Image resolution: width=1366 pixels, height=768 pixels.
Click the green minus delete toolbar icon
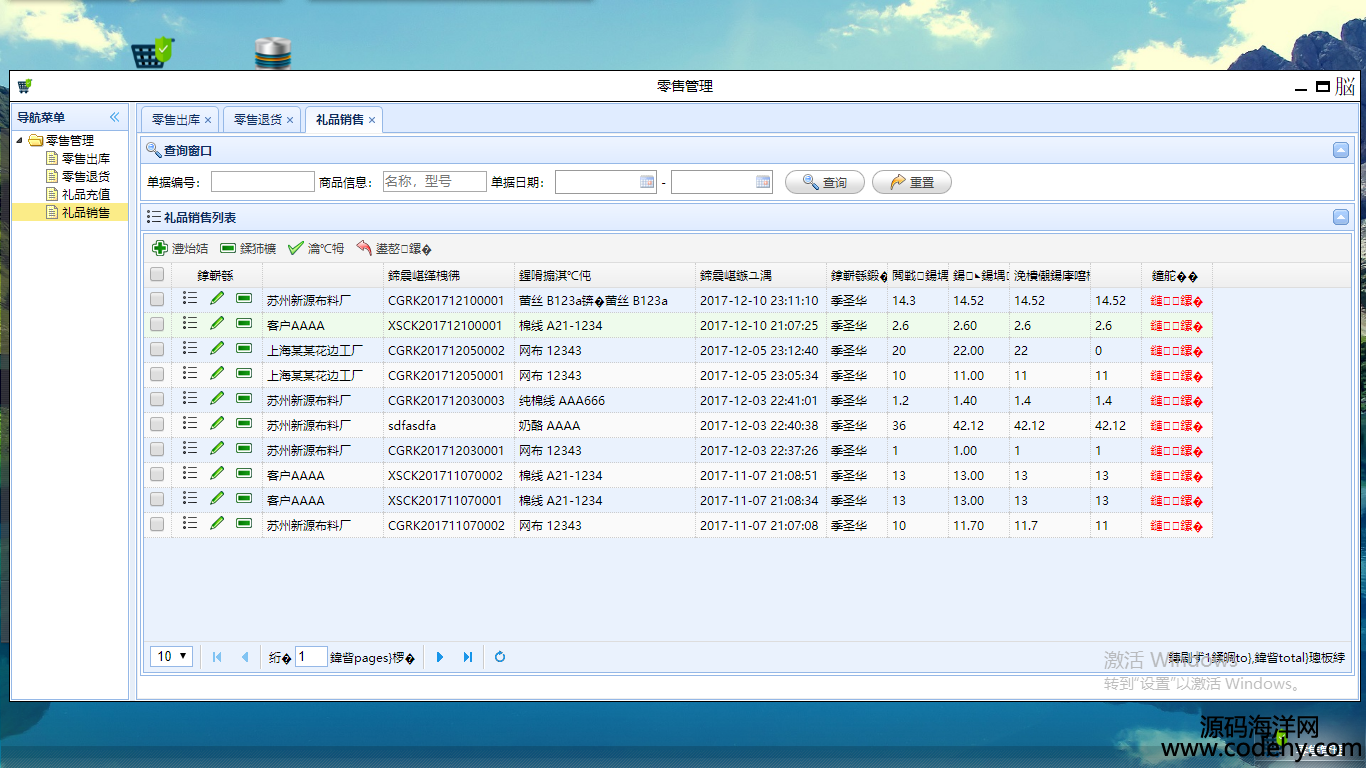[228, 248]
